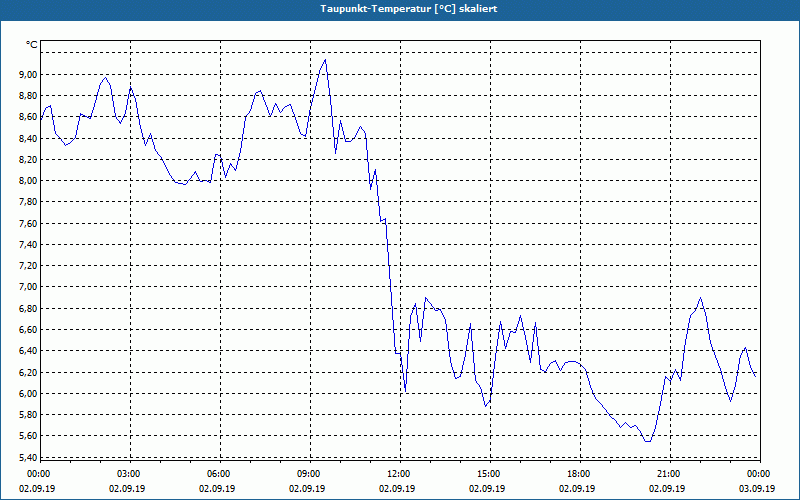Click the 00:00 time label above 02.09.19
The width and height of the screenshot is (800, 500).
(x=38, y=474)
